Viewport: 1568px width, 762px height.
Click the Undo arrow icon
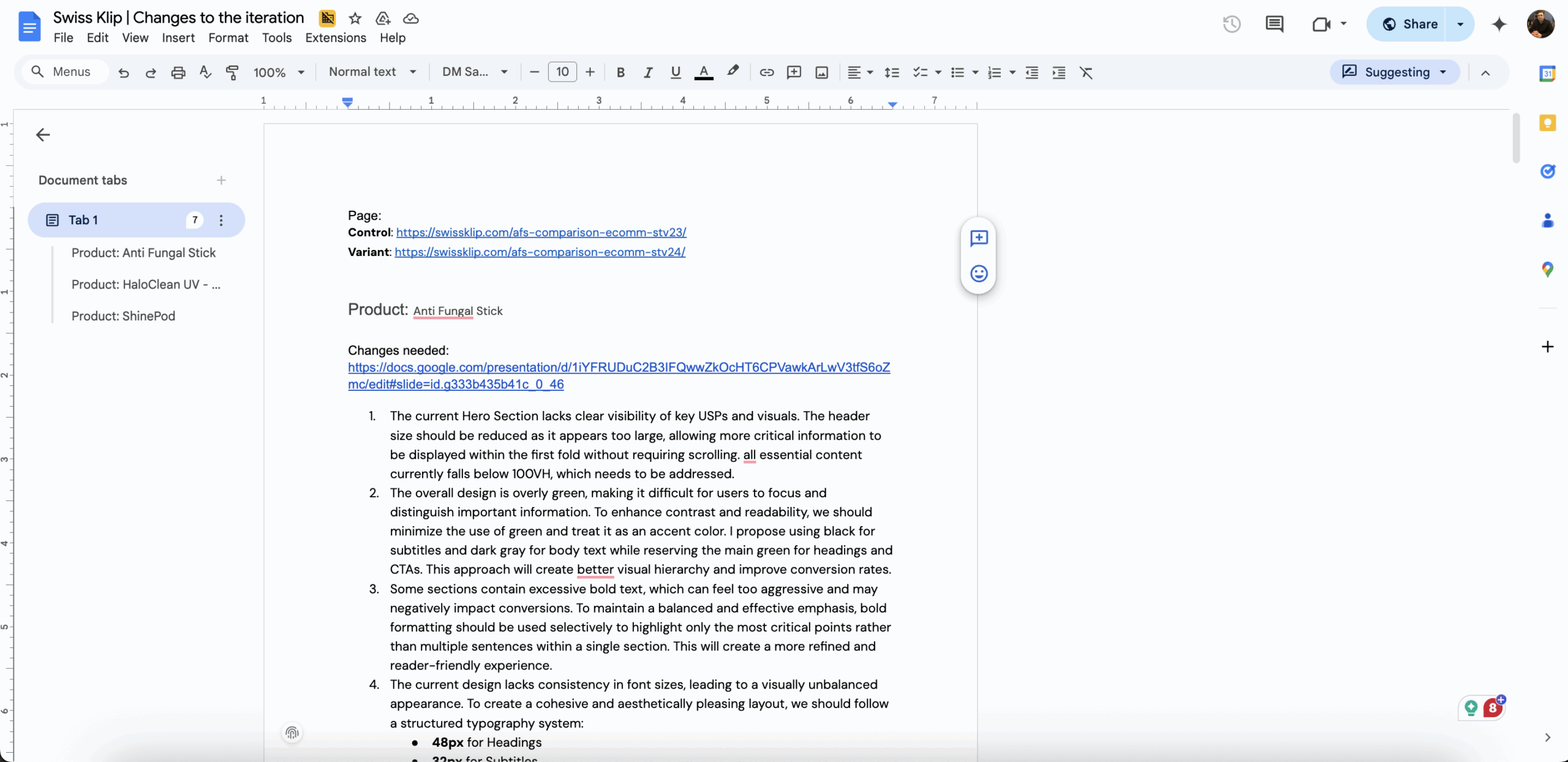[124, 72]
